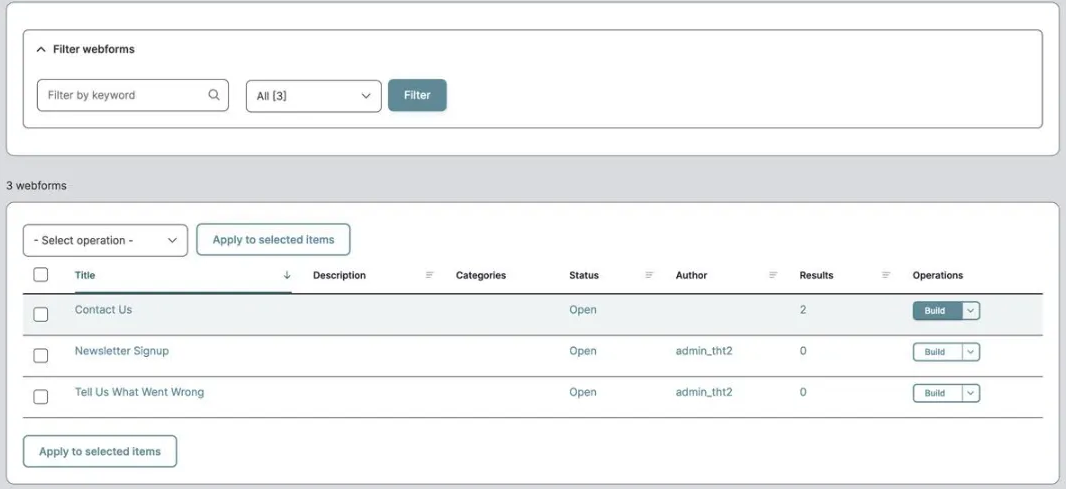
Task: Click admin_tht2 author in Newsletter Signup row
Action: (x=704, y=351)
